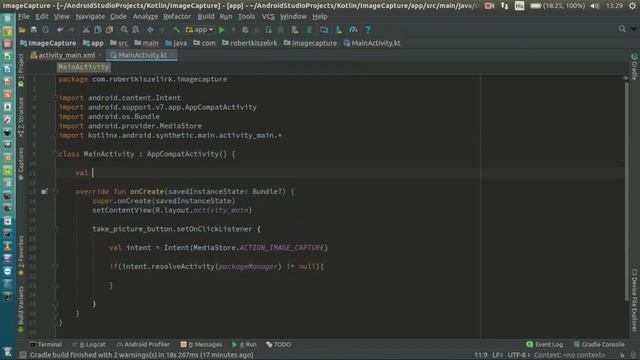Open the Logcat tool window

coord(89,344)
